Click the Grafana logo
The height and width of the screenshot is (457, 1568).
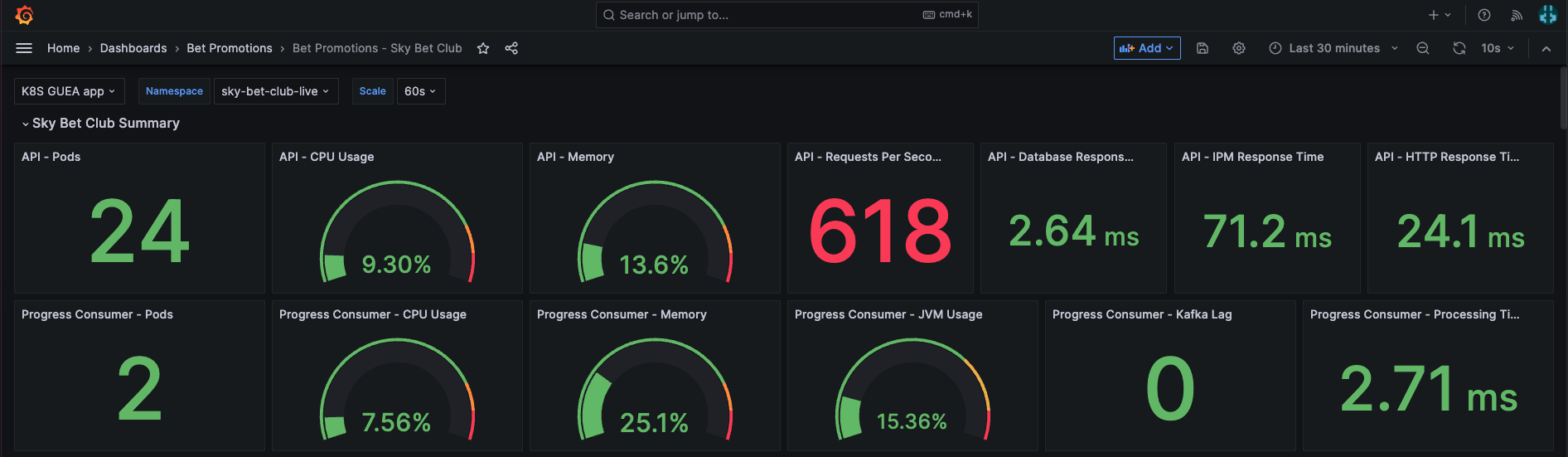pos(24,15)
